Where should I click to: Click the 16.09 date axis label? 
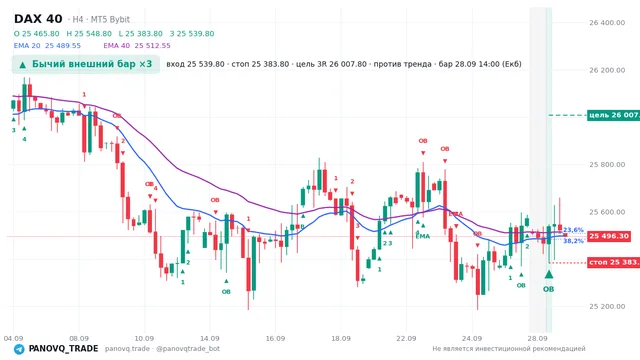(x=275, y=338)
